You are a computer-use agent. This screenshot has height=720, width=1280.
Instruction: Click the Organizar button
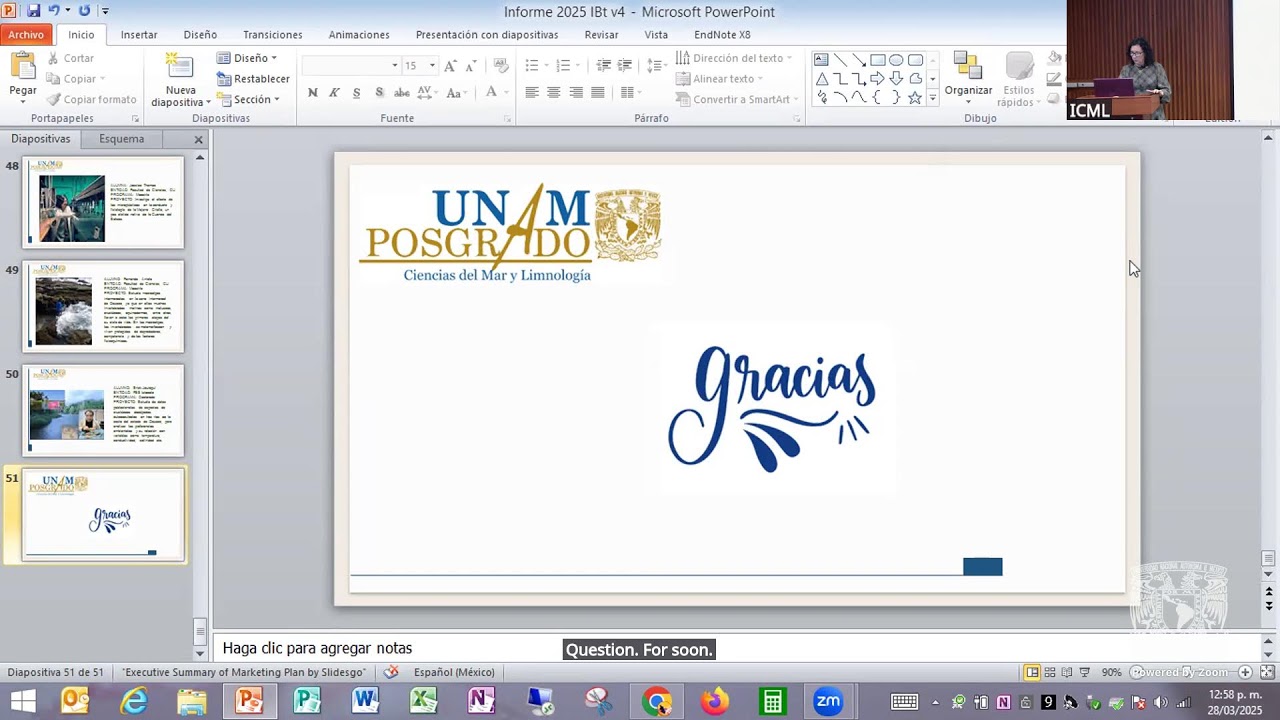click(968, 79)
